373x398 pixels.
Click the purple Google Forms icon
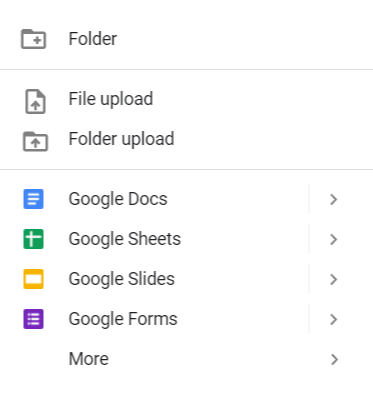pos(33,319)
